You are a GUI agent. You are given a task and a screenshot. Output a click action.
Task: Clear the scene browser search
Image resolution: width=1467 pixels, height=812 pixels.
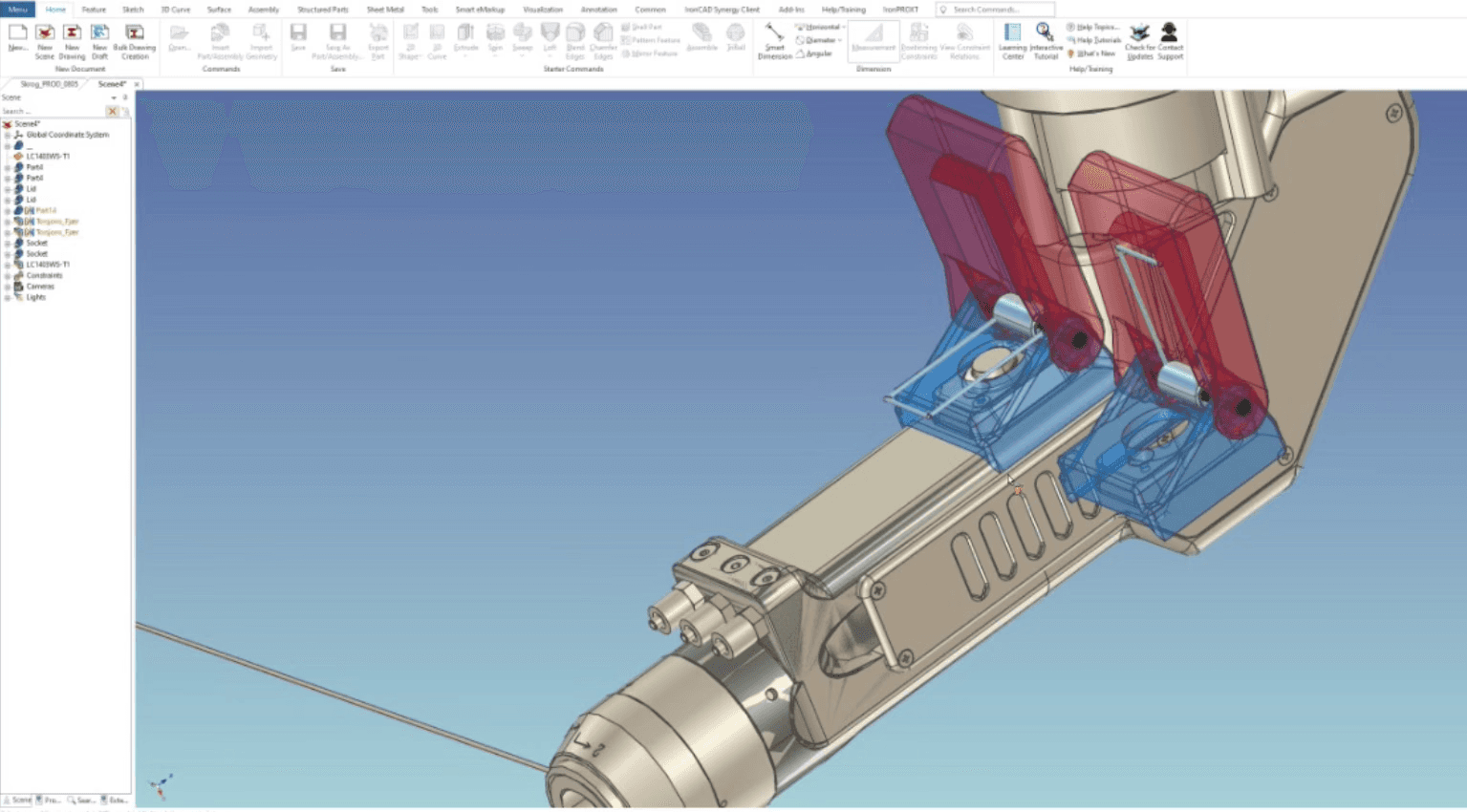112,112
